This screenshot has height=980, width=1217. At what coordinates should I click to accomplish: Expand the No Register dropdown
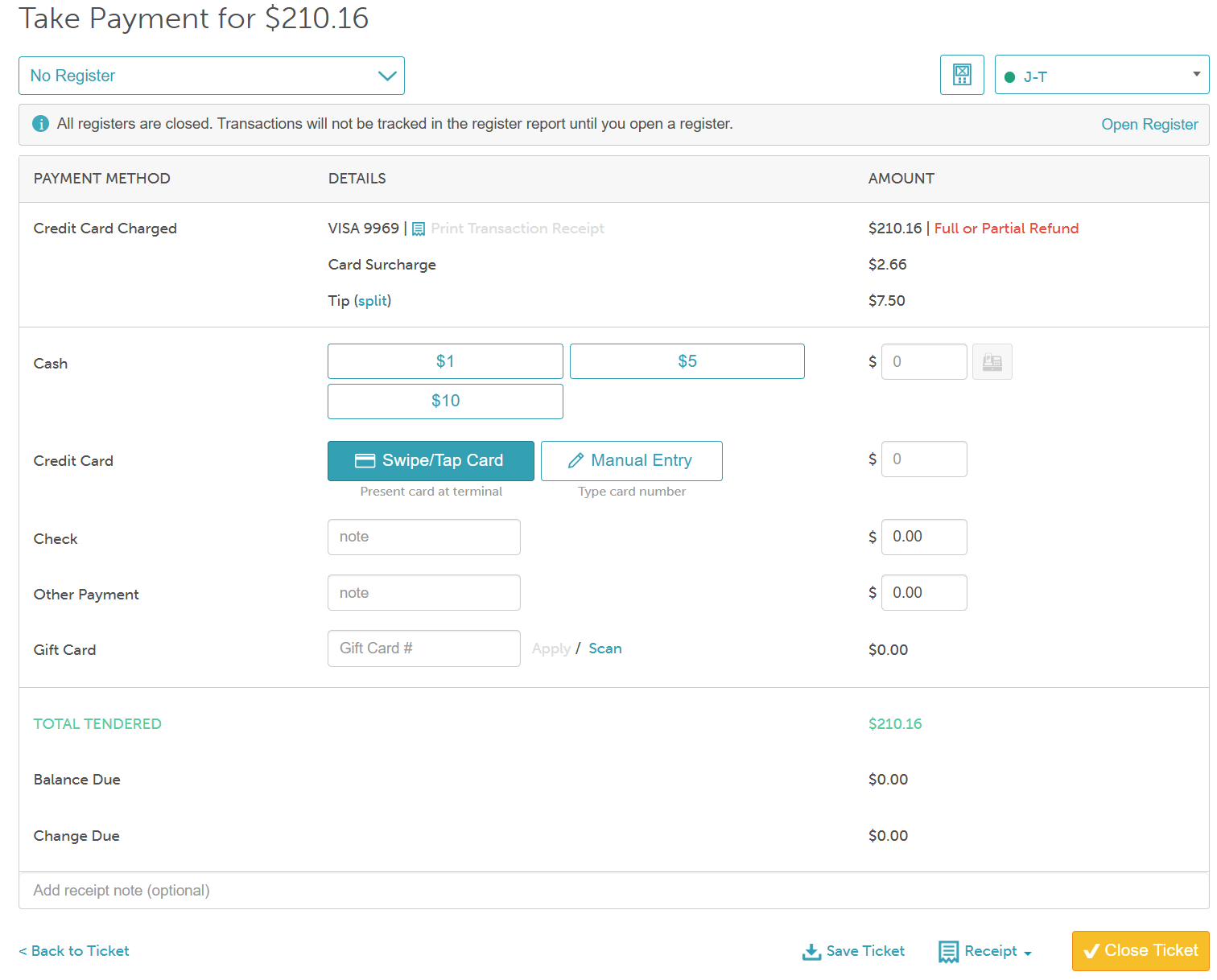pos(212,76)
